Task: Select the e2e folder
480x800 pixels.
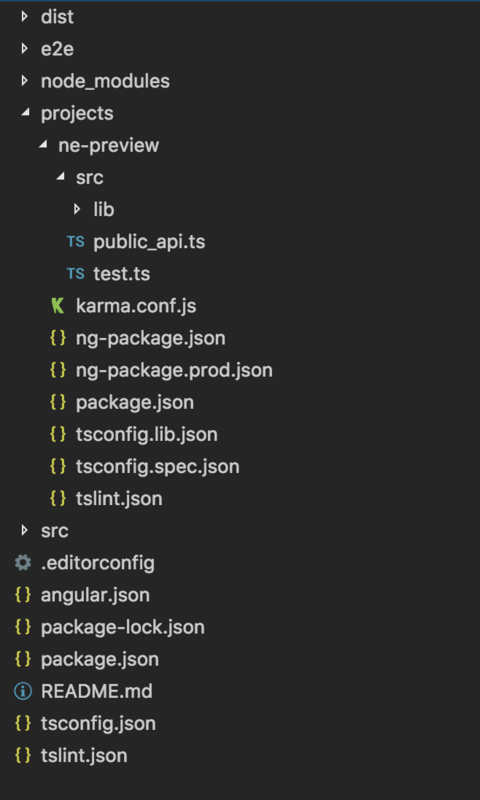Action: tap(57, 49)
